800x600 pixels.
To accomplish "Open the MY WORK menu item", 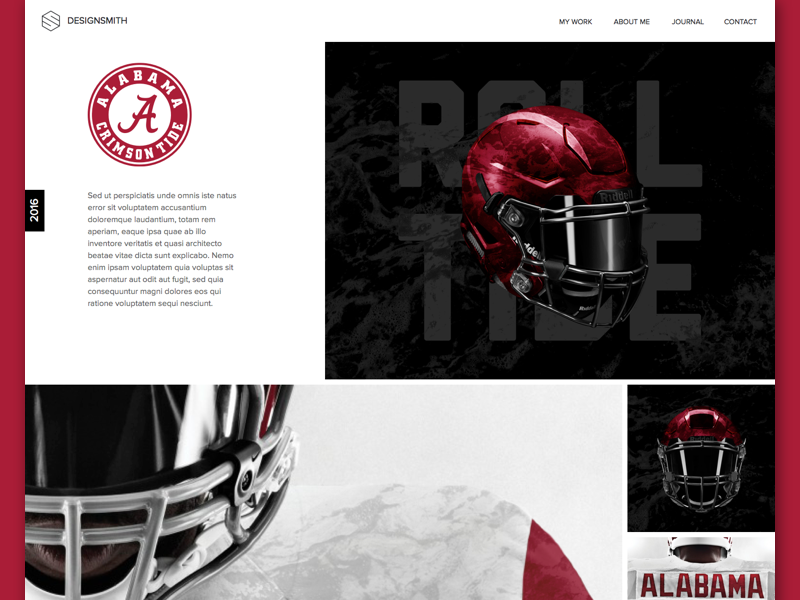I will (x=576, y=22).
